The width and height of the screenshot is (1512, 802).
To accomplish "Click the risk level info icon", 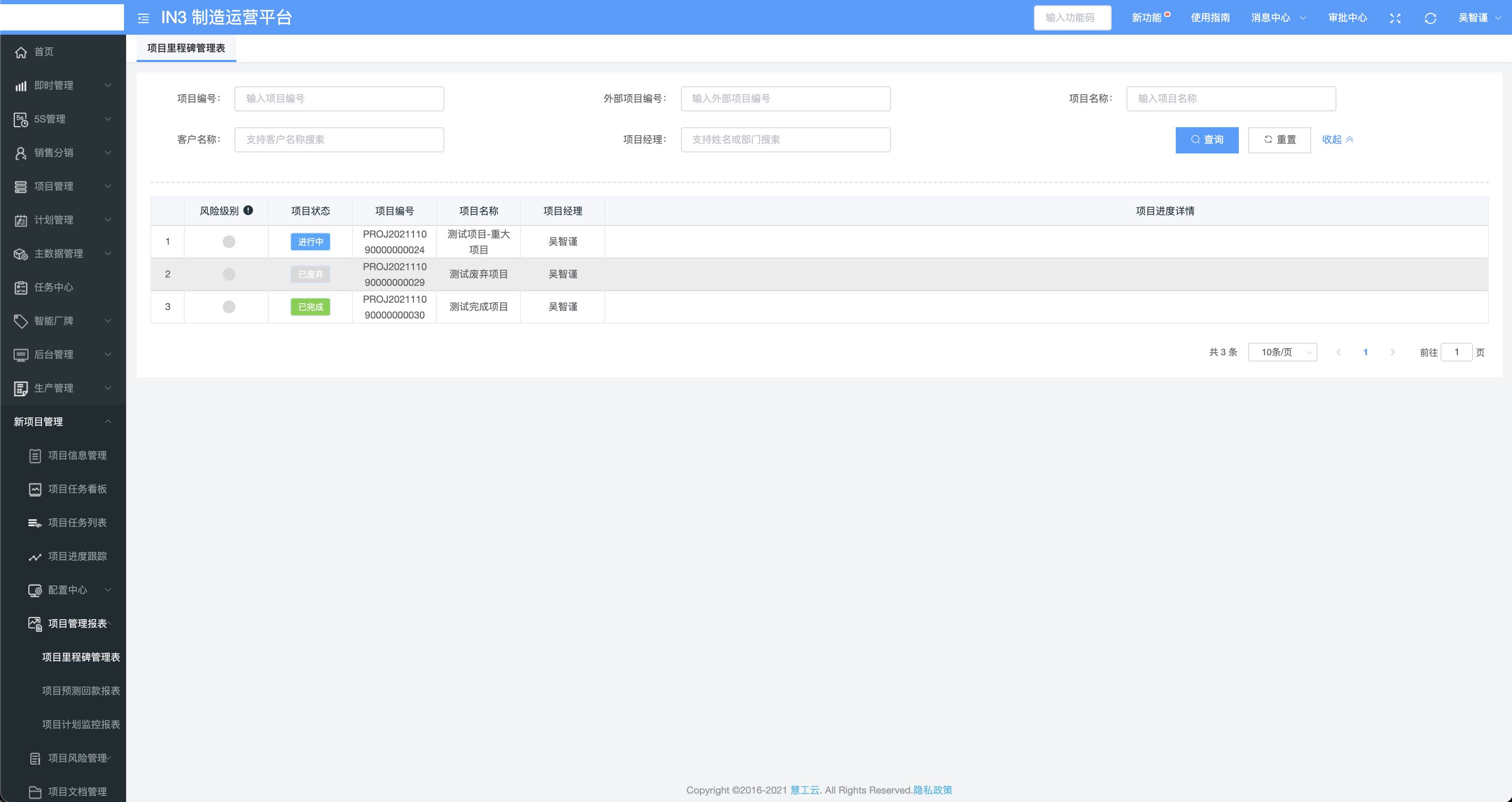I will [248, 210].
